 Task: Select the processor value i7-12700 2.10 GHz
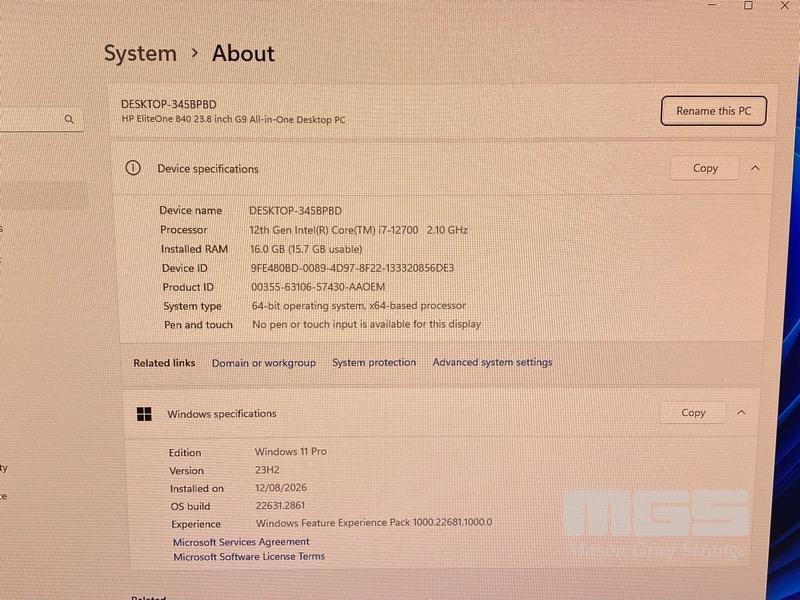pyautogui.click(x=359, y=230)
